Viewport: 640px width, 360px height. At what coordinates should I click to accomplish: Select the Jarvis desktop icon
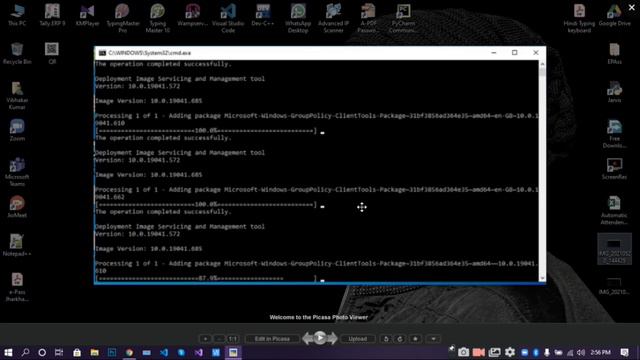pos(614,92)
